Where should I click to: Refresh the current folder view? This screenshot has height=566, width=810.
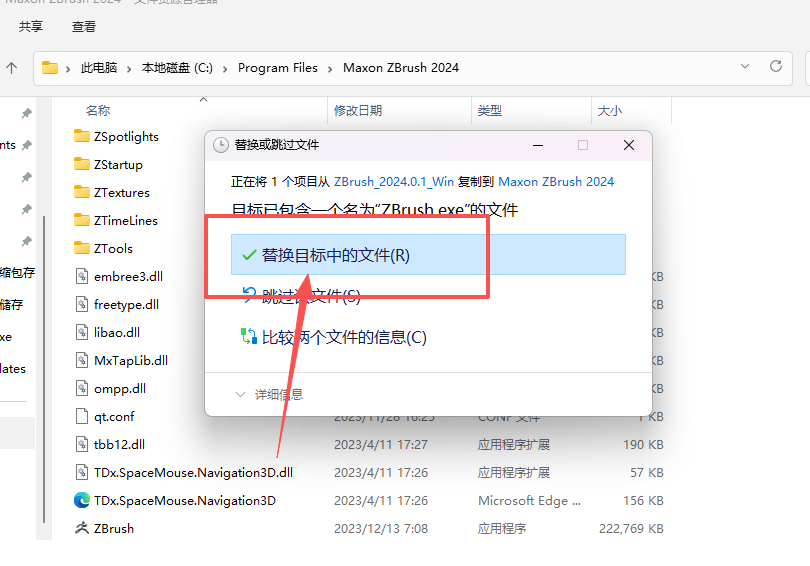click(775, 66)
